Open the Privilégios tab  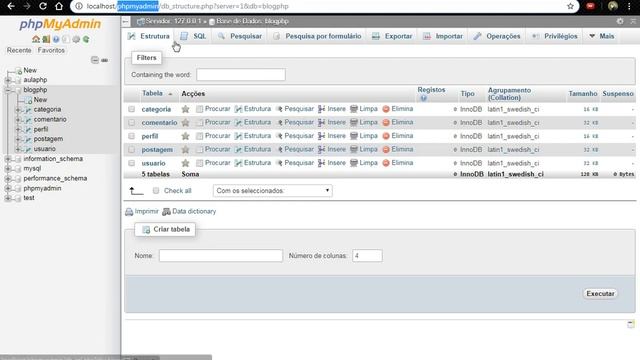555,36
